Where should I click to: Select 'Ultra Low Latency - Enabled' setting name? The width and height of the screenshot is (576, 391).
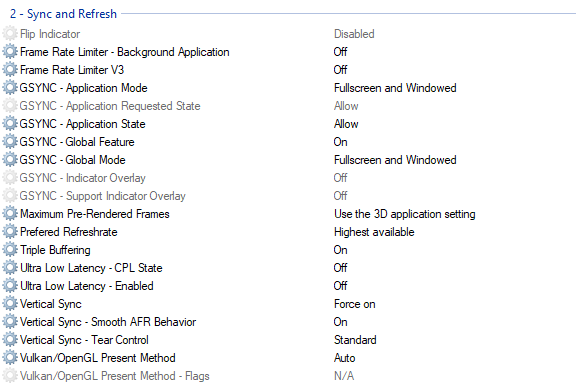tap(87, 286)
